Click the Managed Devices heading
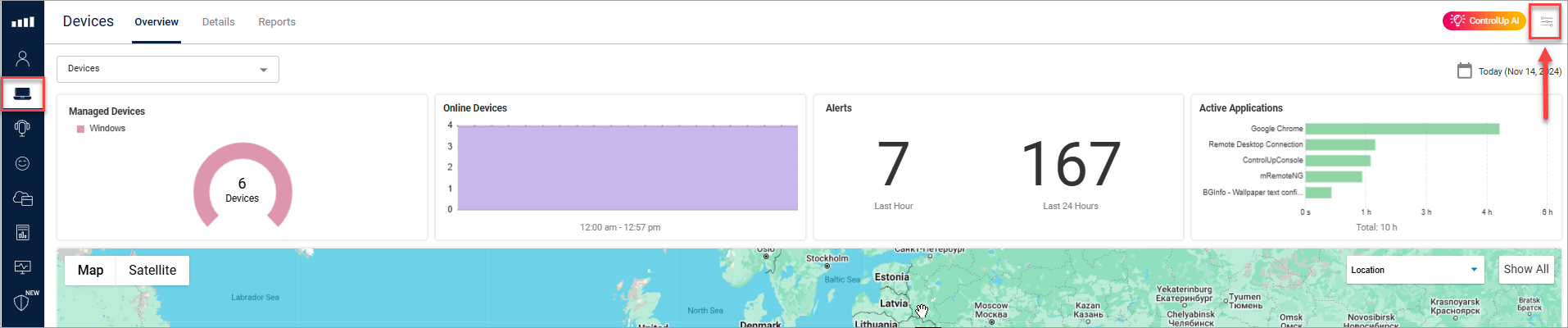 tap(106, 112)
